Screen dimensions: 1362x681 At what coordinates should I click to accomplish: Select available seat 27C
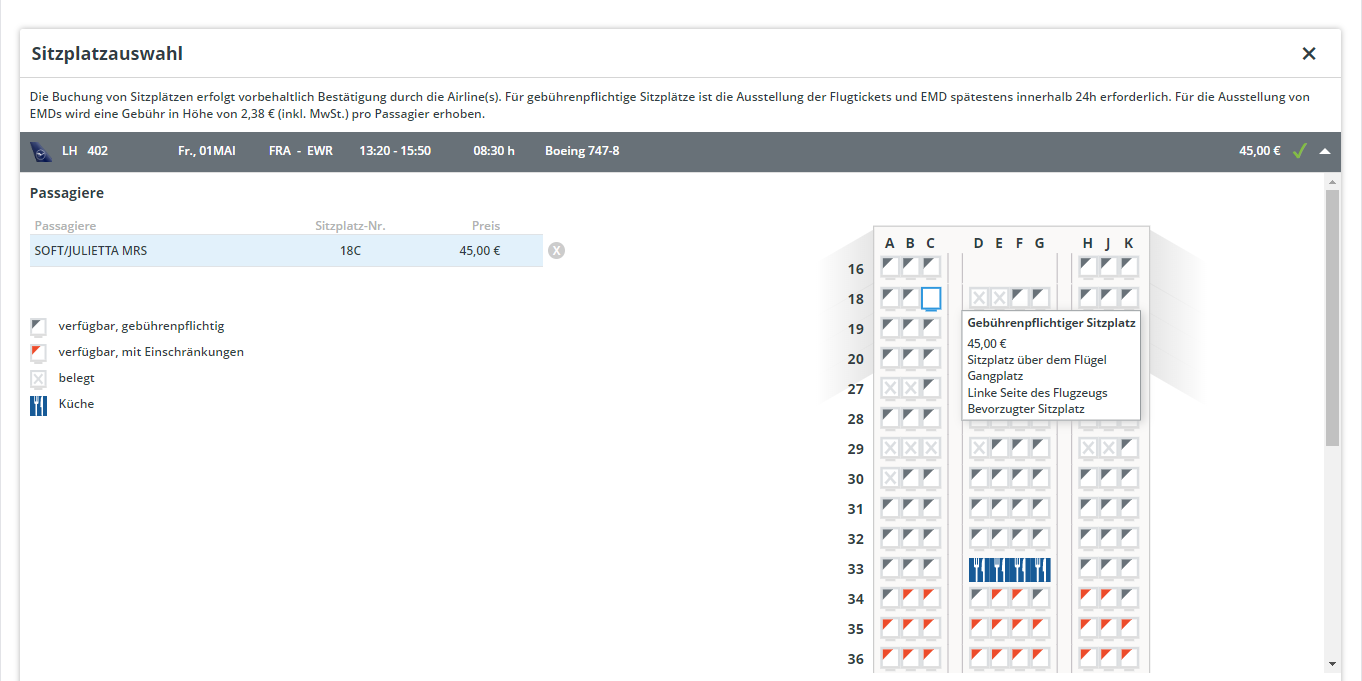(x=930, y=387)
